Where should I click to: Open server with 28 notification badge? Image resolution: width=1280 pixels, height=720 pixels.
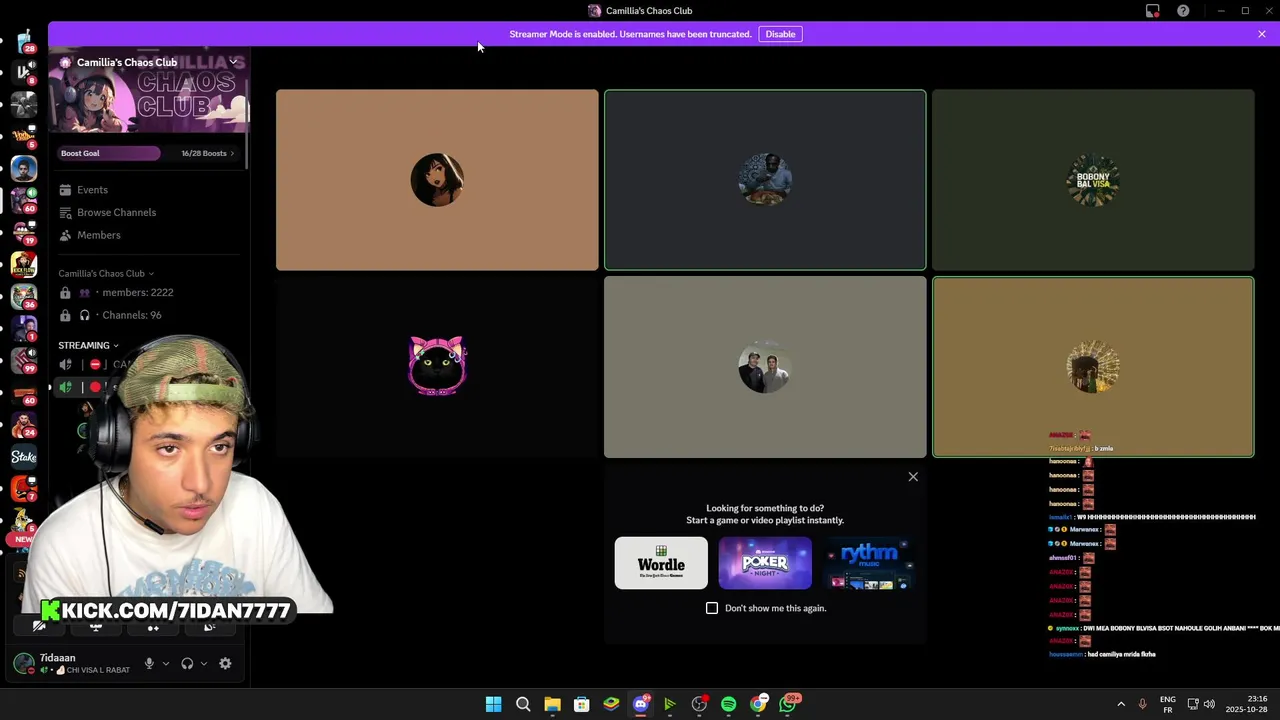pos(23,41)
